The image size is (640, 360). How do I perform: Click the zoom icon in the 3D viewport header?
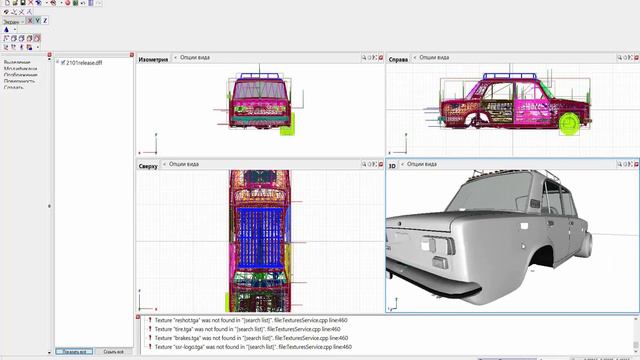620,164
